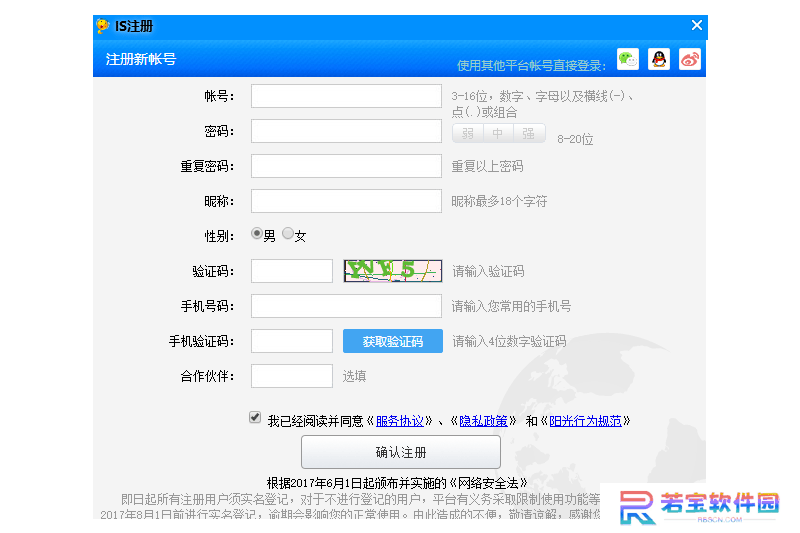This screenshot has width=800, height=533.
Task: Click the 请输入4位数字验证码 hint text
Action: click(x=509, y=341)
